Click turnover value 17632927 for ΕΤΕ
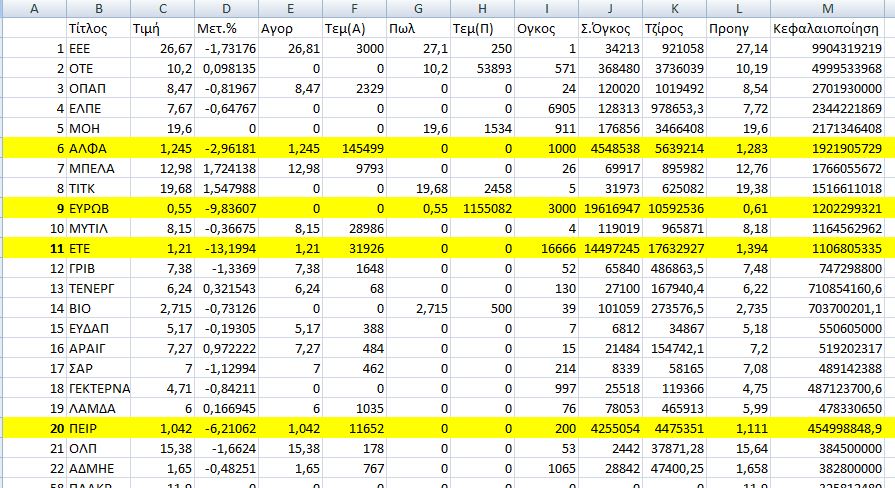Viewport: 895px width, 488px height. 675,248
